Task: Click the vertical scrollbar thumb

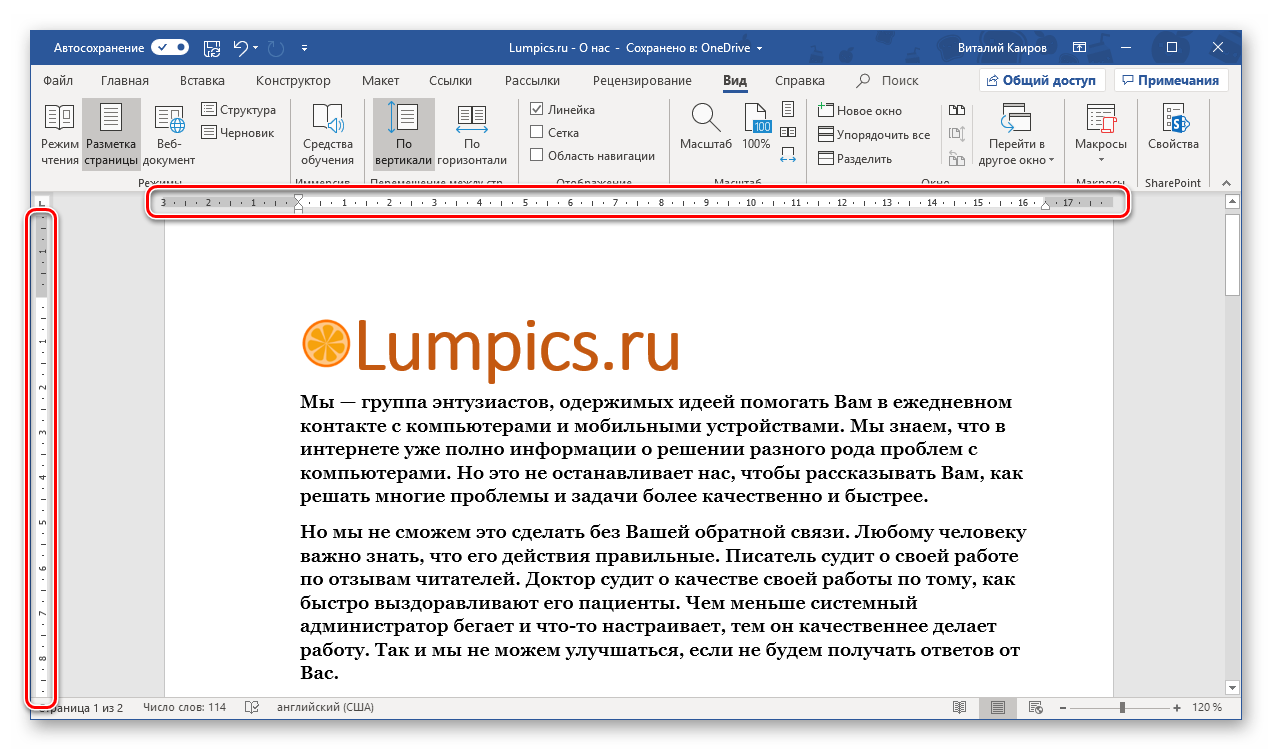Action: [1233, 254]
